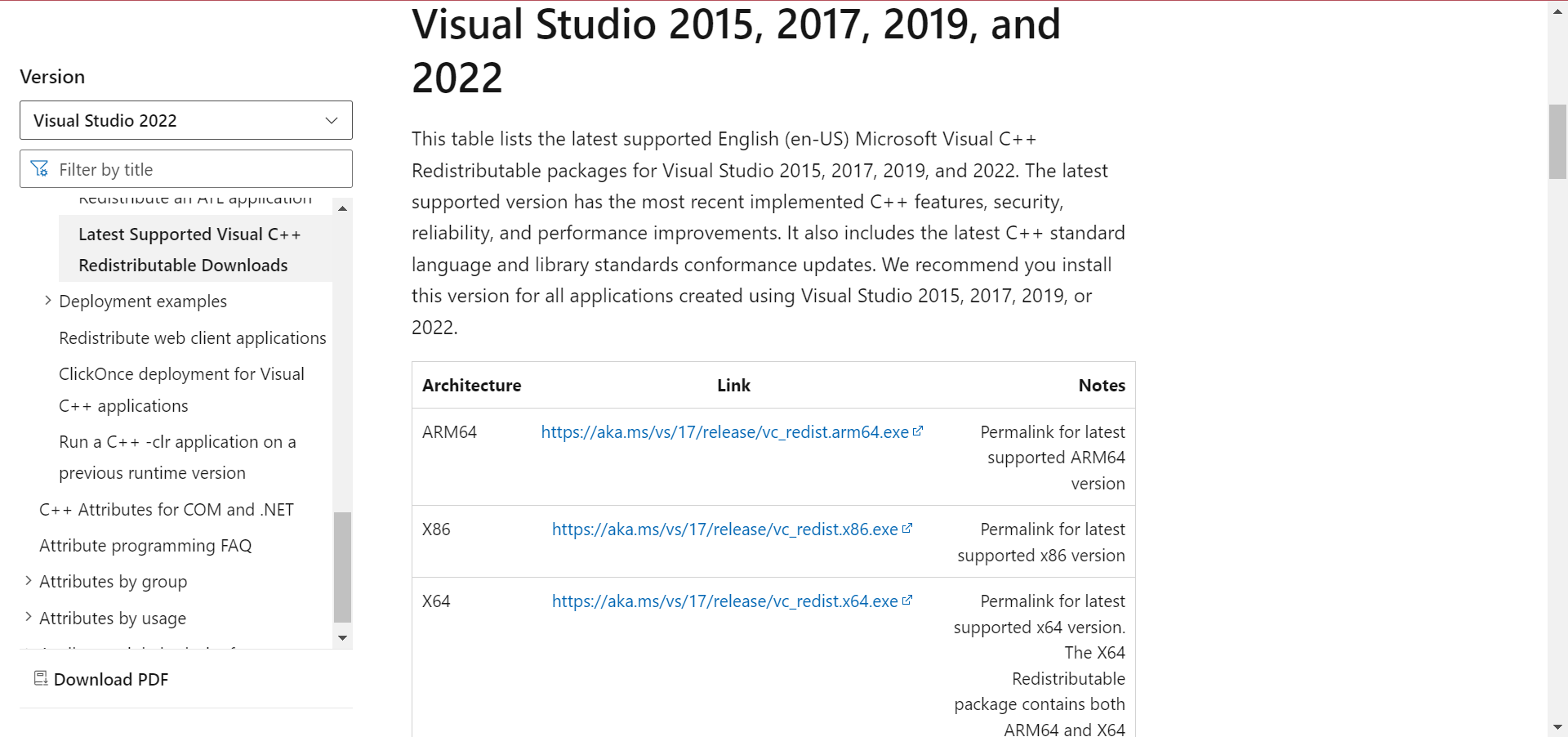Expand the Attributes by usage section
Screen dimensions: 1568x737
point(29,618)
